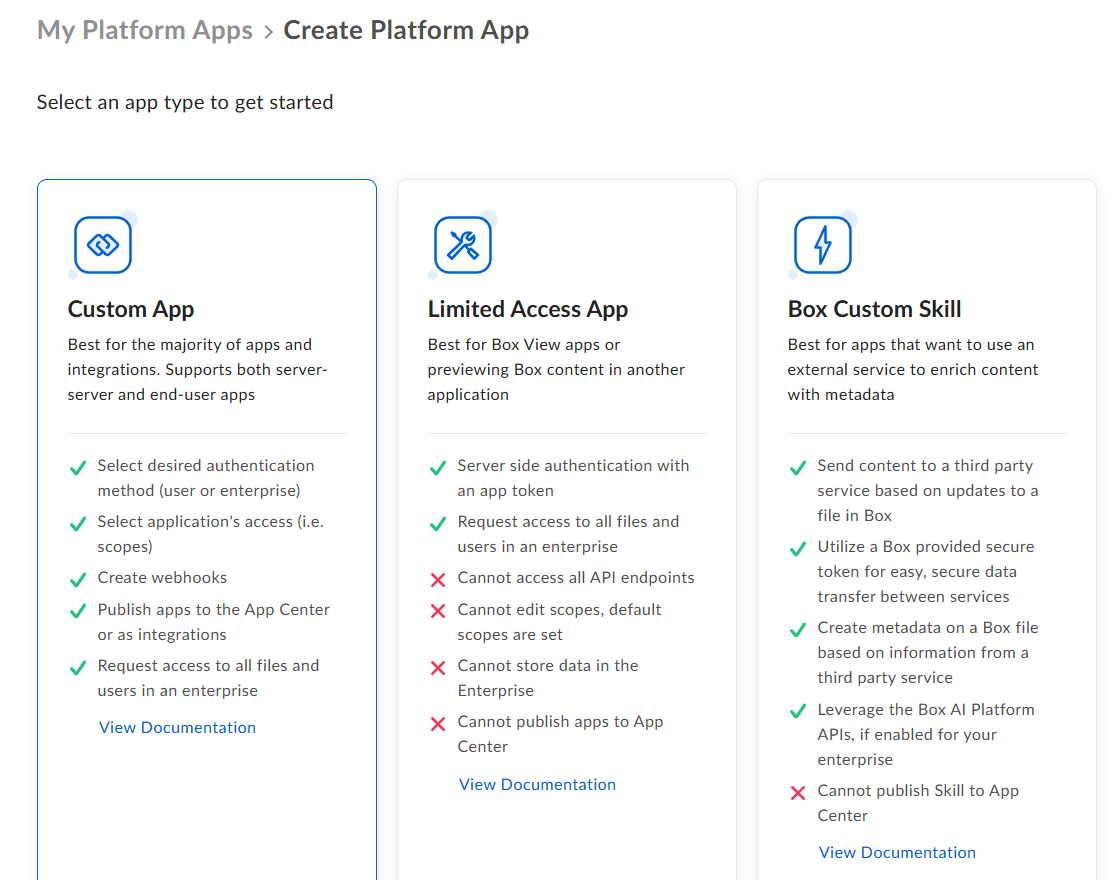
Task: Click 'Server side authentication with an app token' text
Action: click(573, 478)
